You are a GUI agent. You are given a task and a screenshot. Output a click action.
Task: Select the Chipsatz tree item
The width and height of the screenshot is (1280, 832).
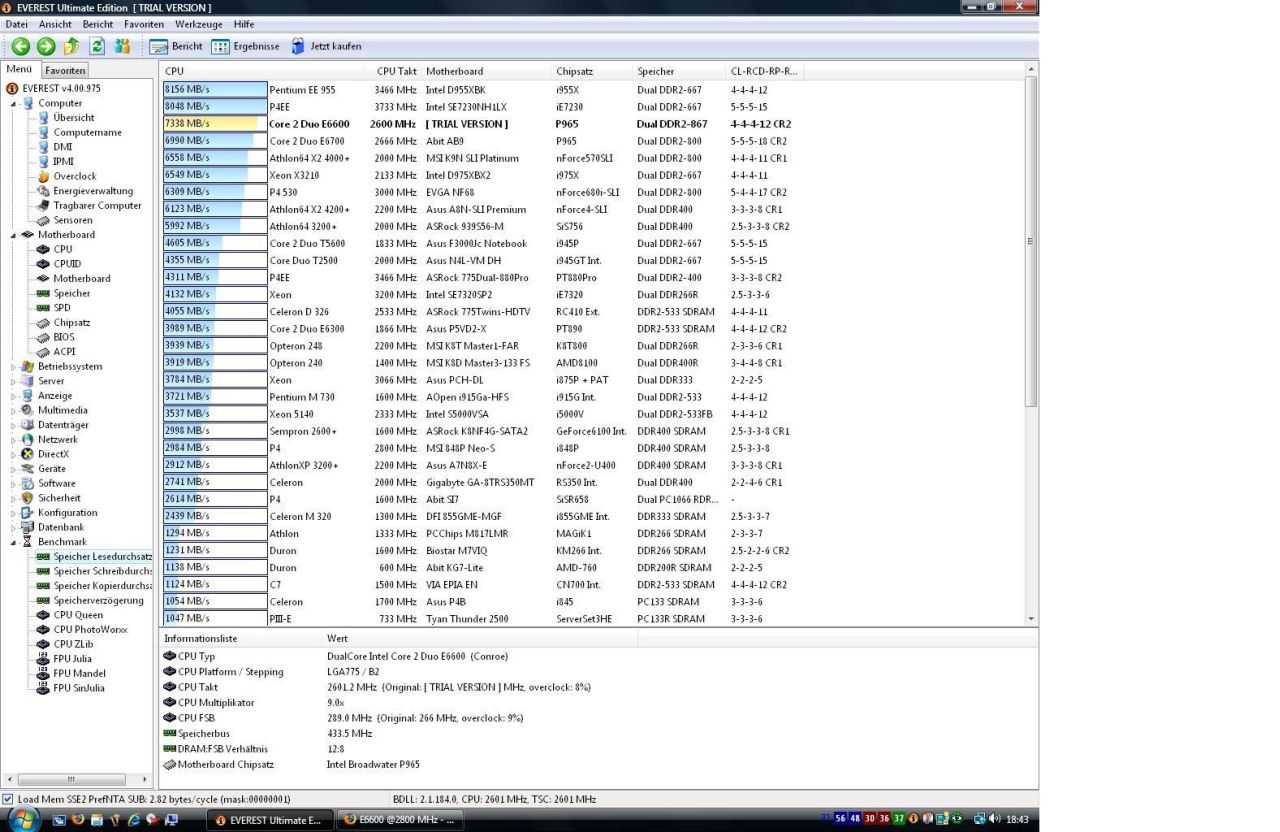click(72, 323)
